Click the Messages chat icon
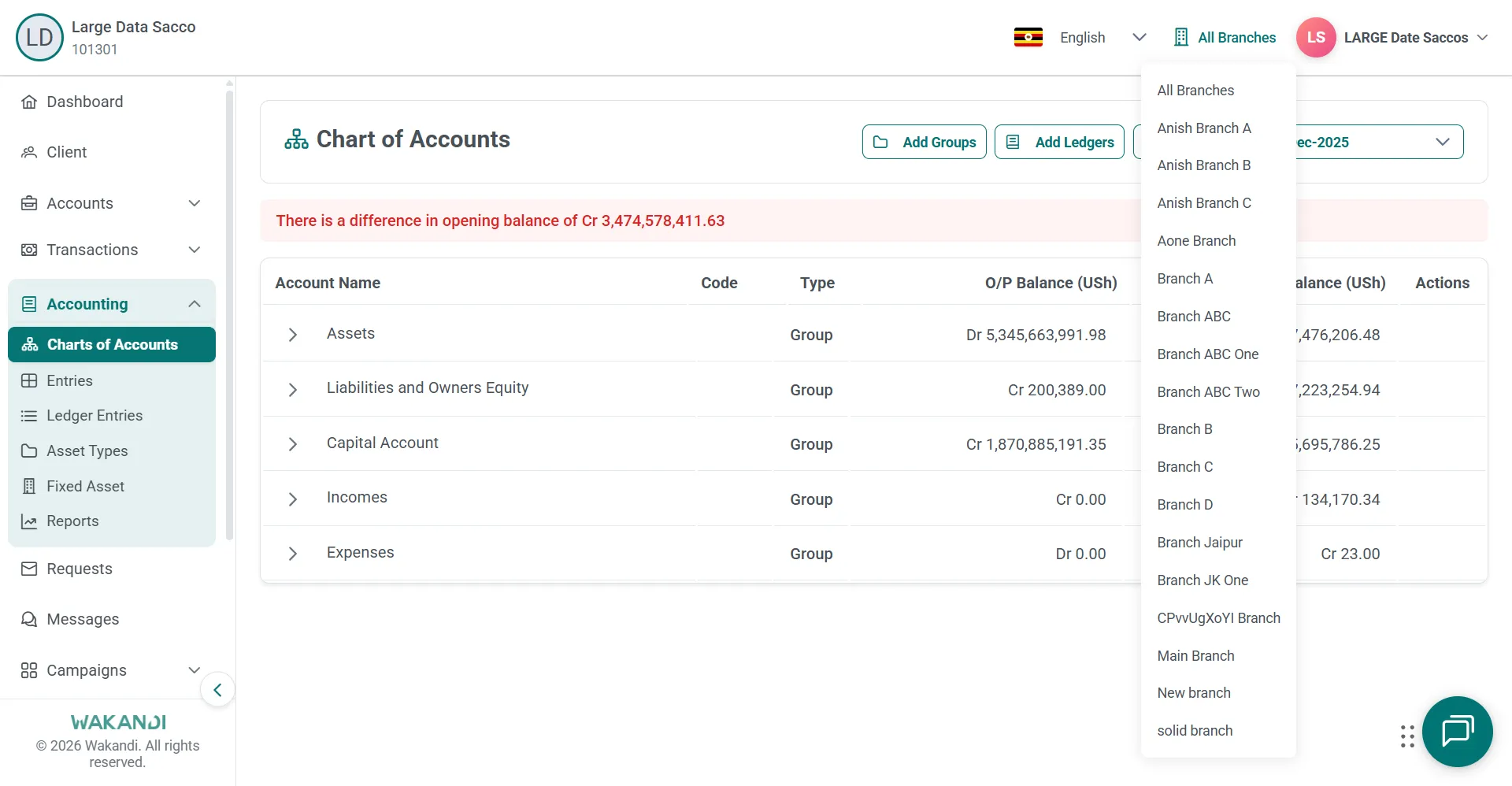This screenshot has width=1512, height=786. pos(29,619)
